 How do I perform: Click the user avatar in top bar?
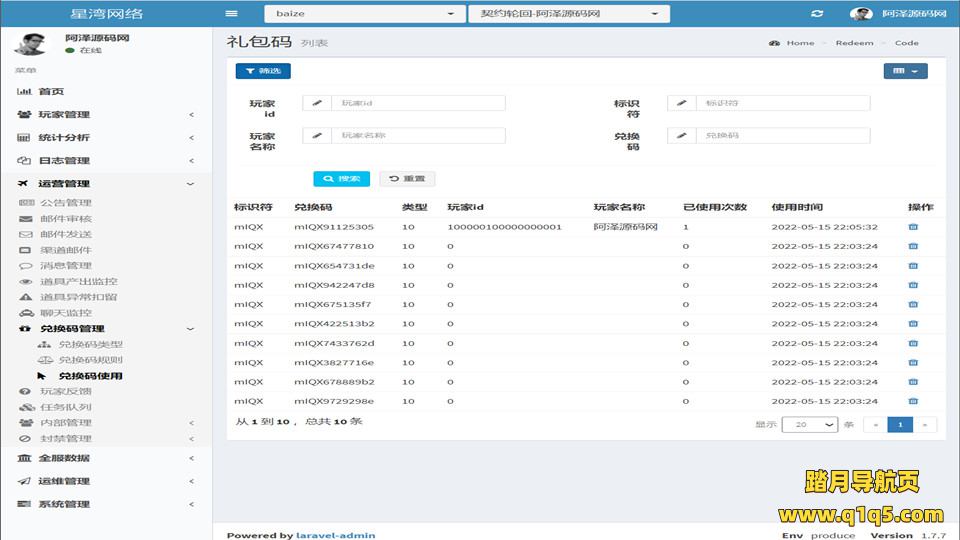coord(860,14)
